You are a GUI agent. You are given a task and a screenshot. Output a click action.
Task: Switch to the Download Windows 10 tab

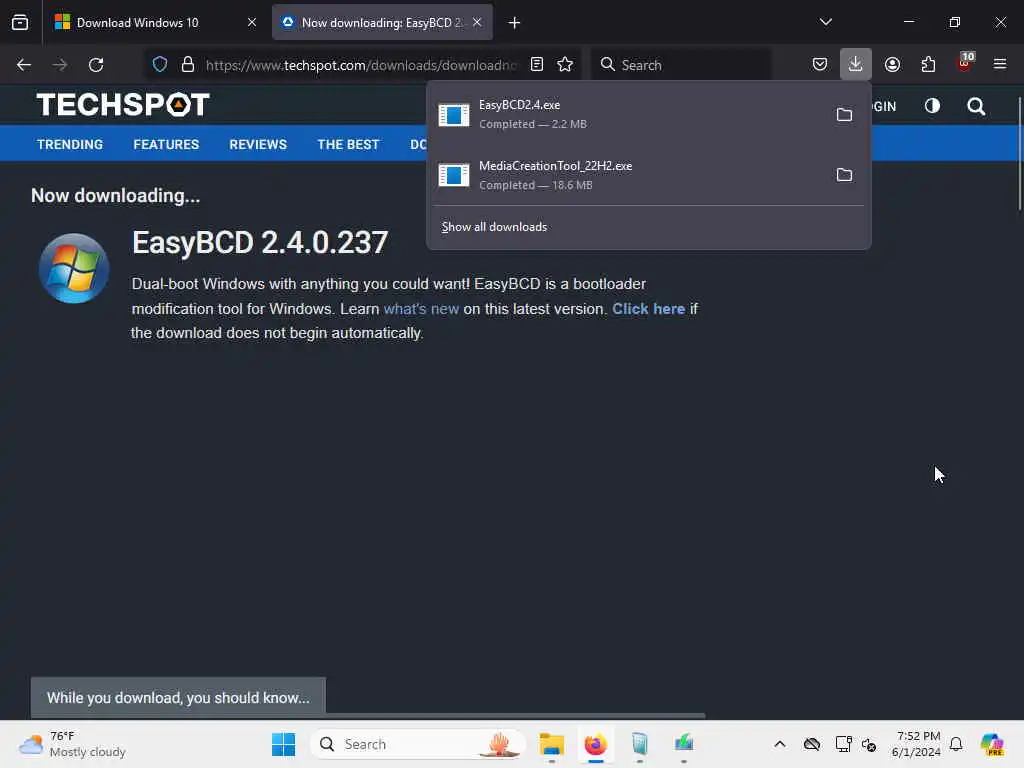point(155,23)
